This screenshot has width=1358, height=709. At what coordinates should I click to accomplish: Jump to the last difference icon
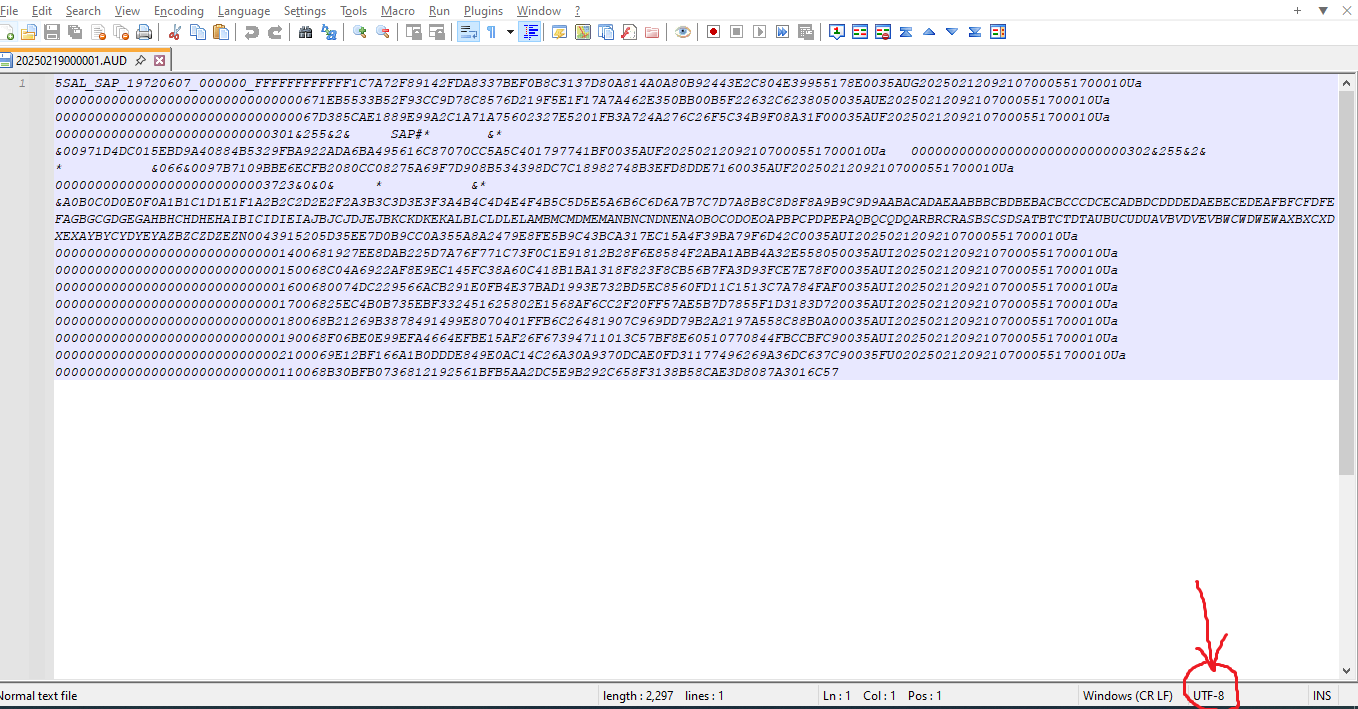[975, 32]
